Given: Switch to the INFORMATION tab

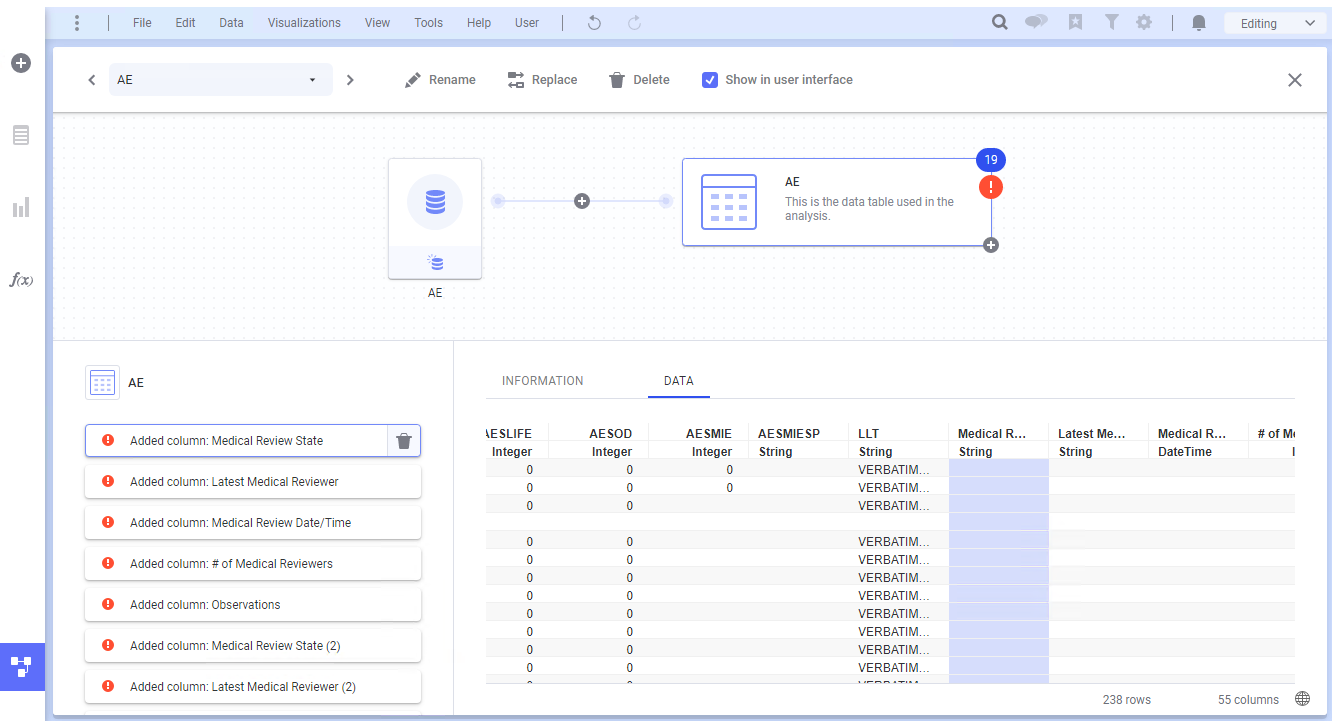Looking at the screenshot, I should [543, 381].
